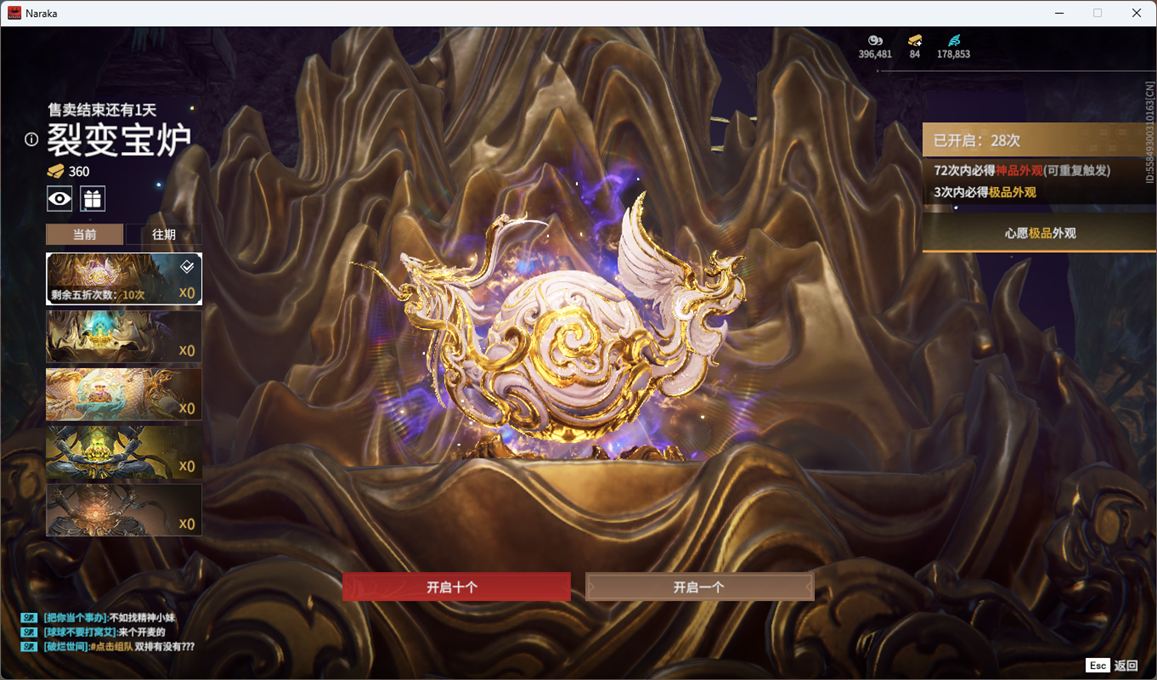Click the 3次内必得极品外观 text
This screenshot has width=1157, height=680.
click(985, 192)
